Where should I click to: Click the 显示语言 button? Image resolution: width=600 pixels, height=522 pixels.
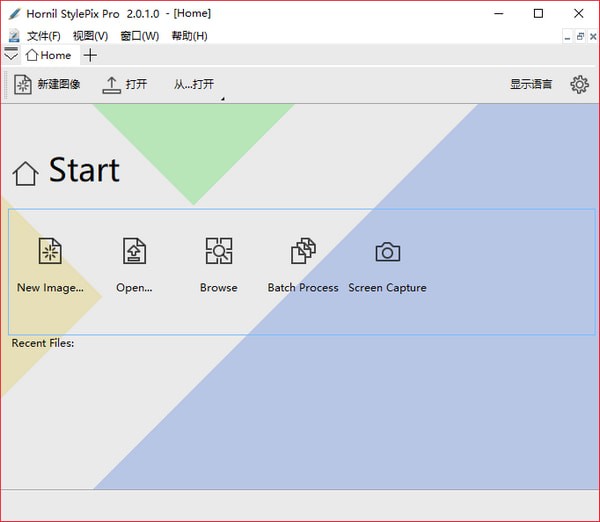(x=531, y=84)
